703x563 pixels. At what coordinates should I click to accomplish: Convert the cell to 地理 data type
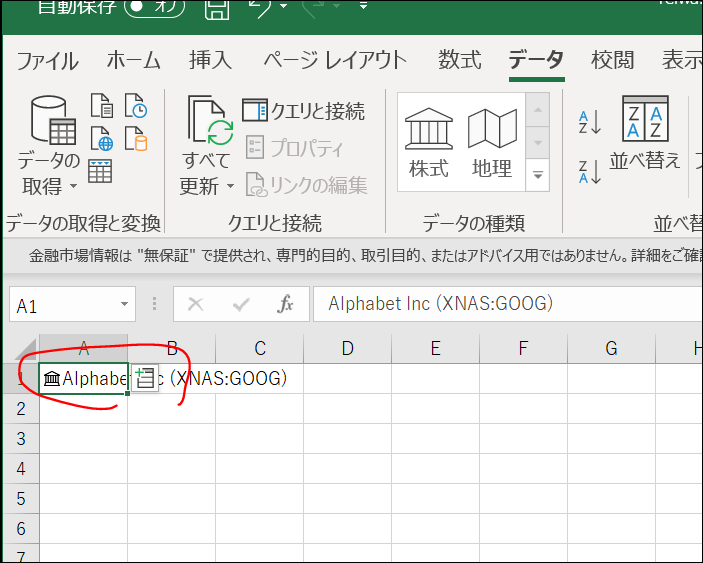[x=492, y=143]
